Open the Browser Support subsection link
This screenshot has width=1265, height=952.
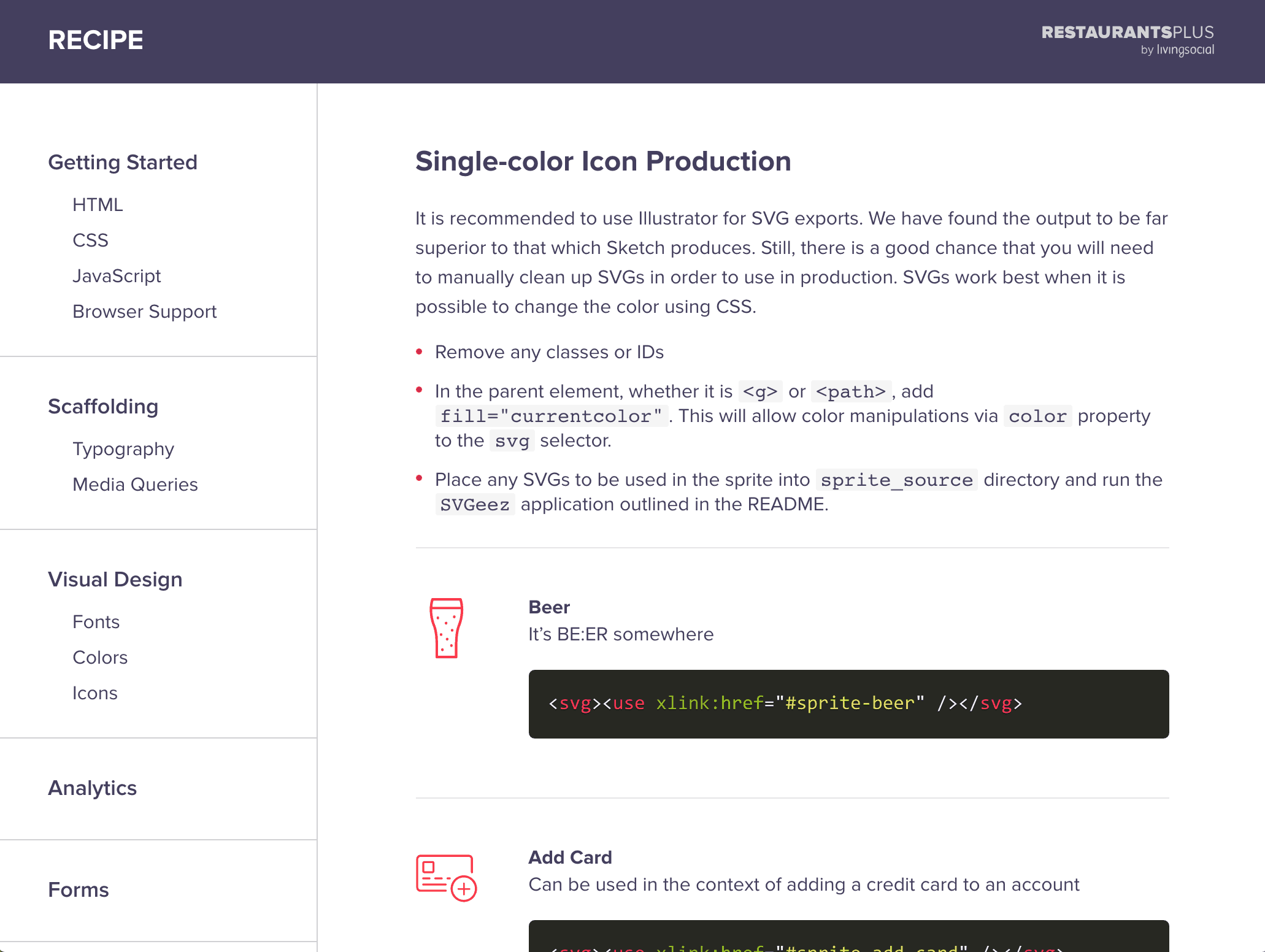145,312
